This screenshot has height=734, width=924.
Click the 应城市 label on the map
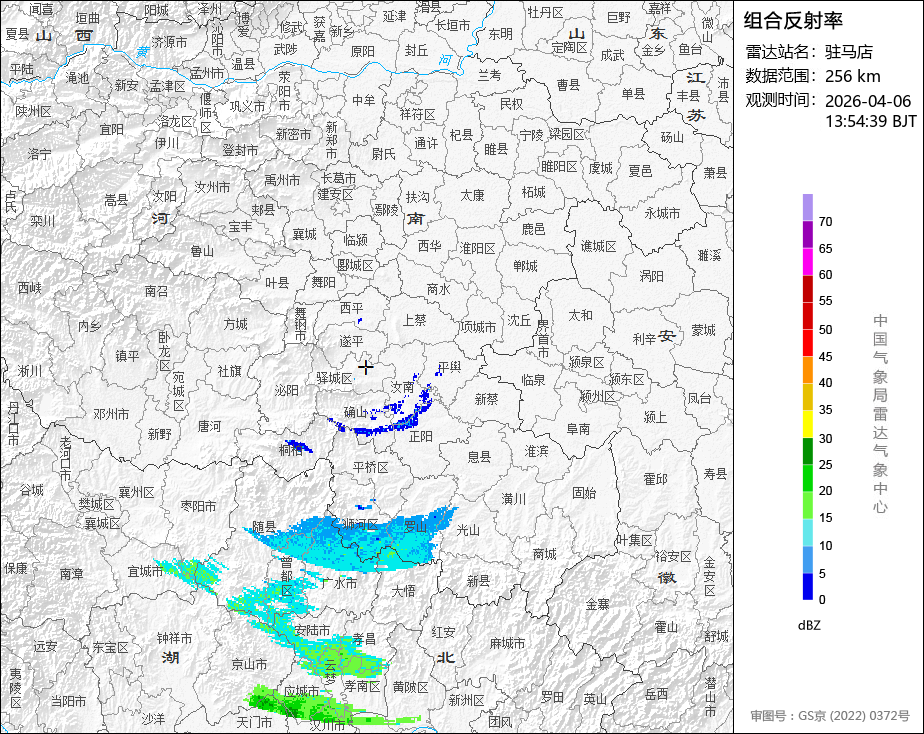pos(301,690)
